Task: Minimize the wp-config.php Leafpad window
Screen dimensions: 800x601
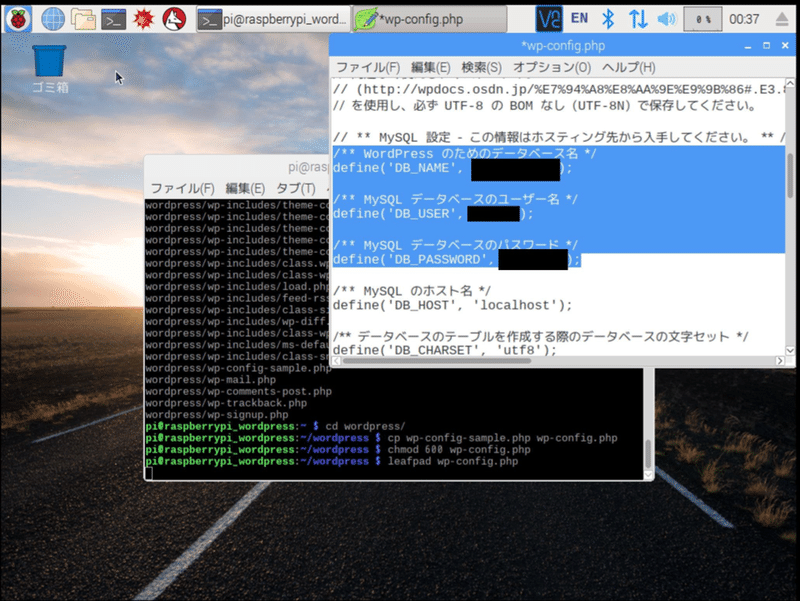Action: [x=747, y=46]
